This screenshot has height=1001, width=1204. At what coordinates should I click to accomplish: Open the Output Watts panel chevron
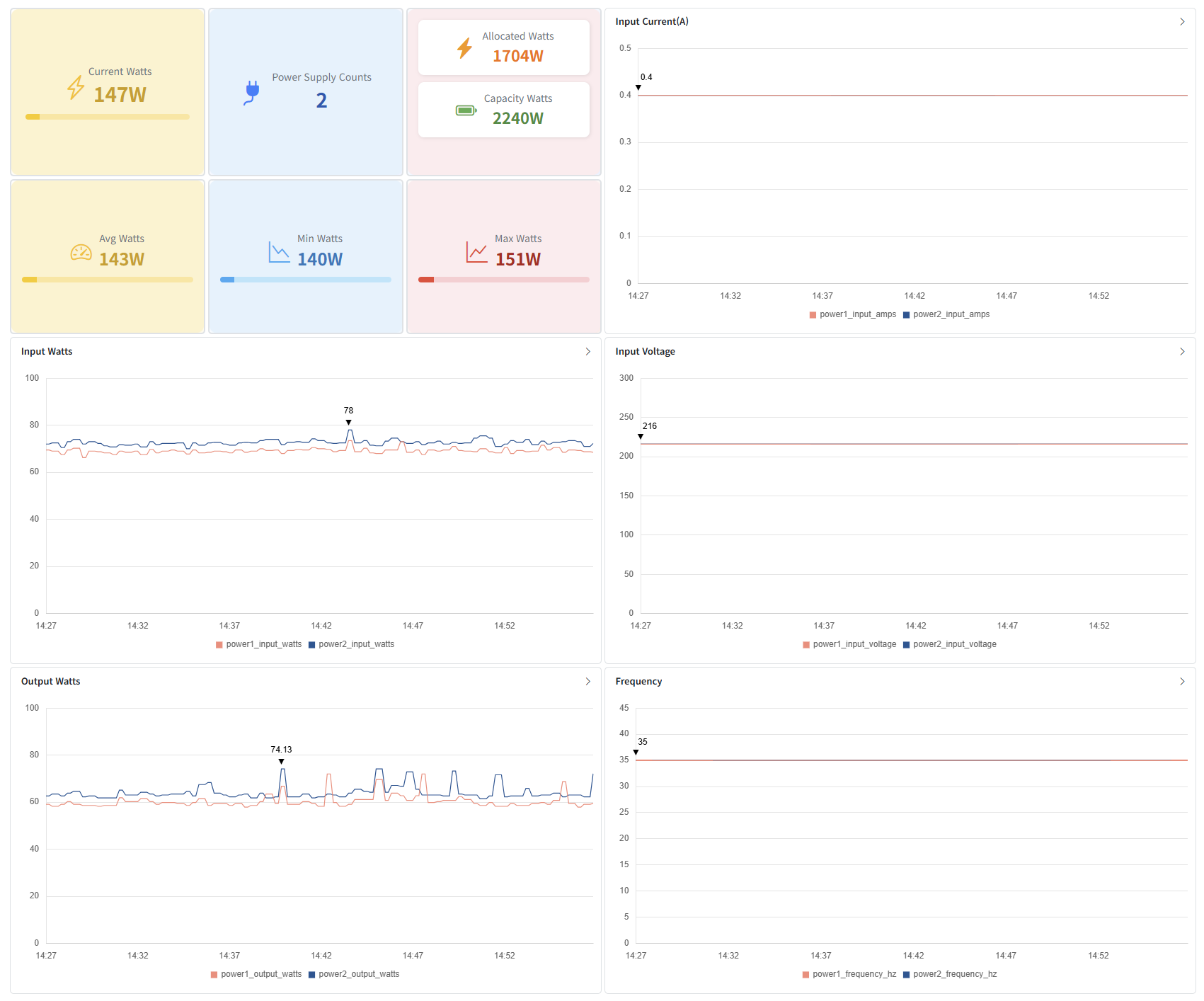click(587, 682)
